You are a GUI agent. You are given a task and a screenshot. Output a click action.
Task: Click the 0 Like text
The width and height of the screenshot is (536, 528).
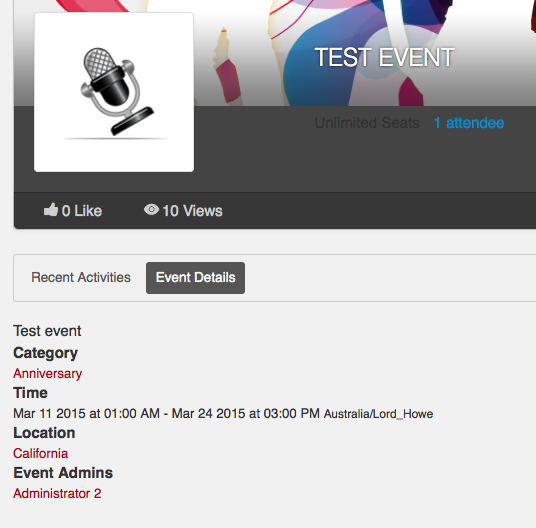[x=82, y=211]
